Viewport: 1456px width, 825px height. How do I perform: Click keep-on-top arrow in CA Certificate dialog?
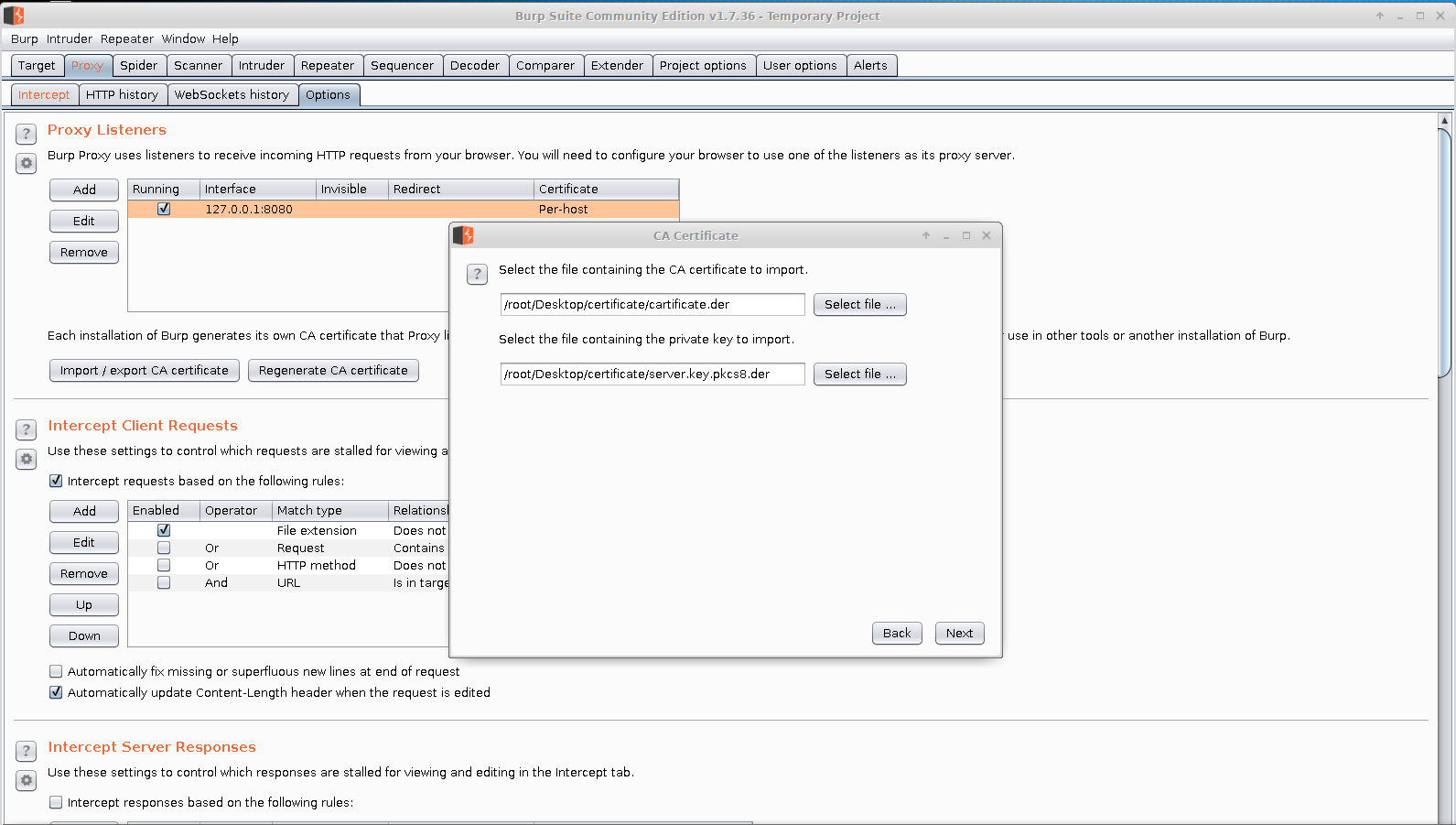pos(926,235)
